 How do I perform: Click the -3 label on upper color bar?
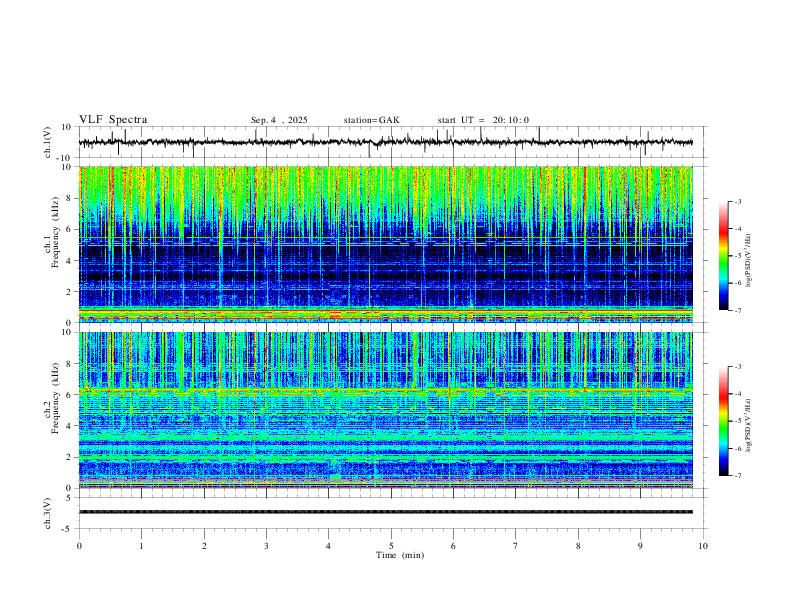point(737,201)
